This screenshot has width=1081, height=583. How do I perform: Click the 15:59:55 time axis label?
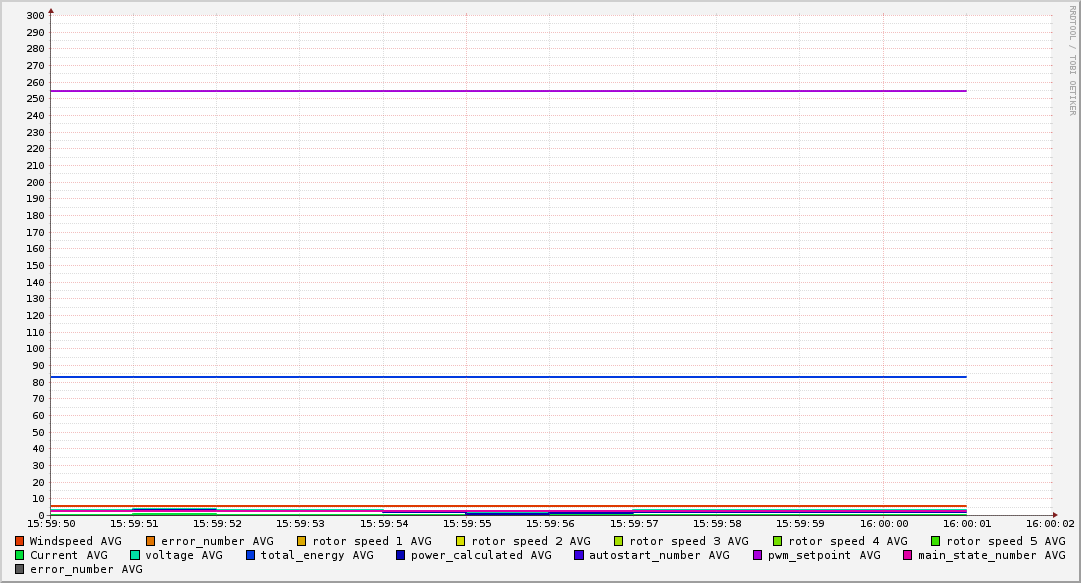tap(467, 523)
